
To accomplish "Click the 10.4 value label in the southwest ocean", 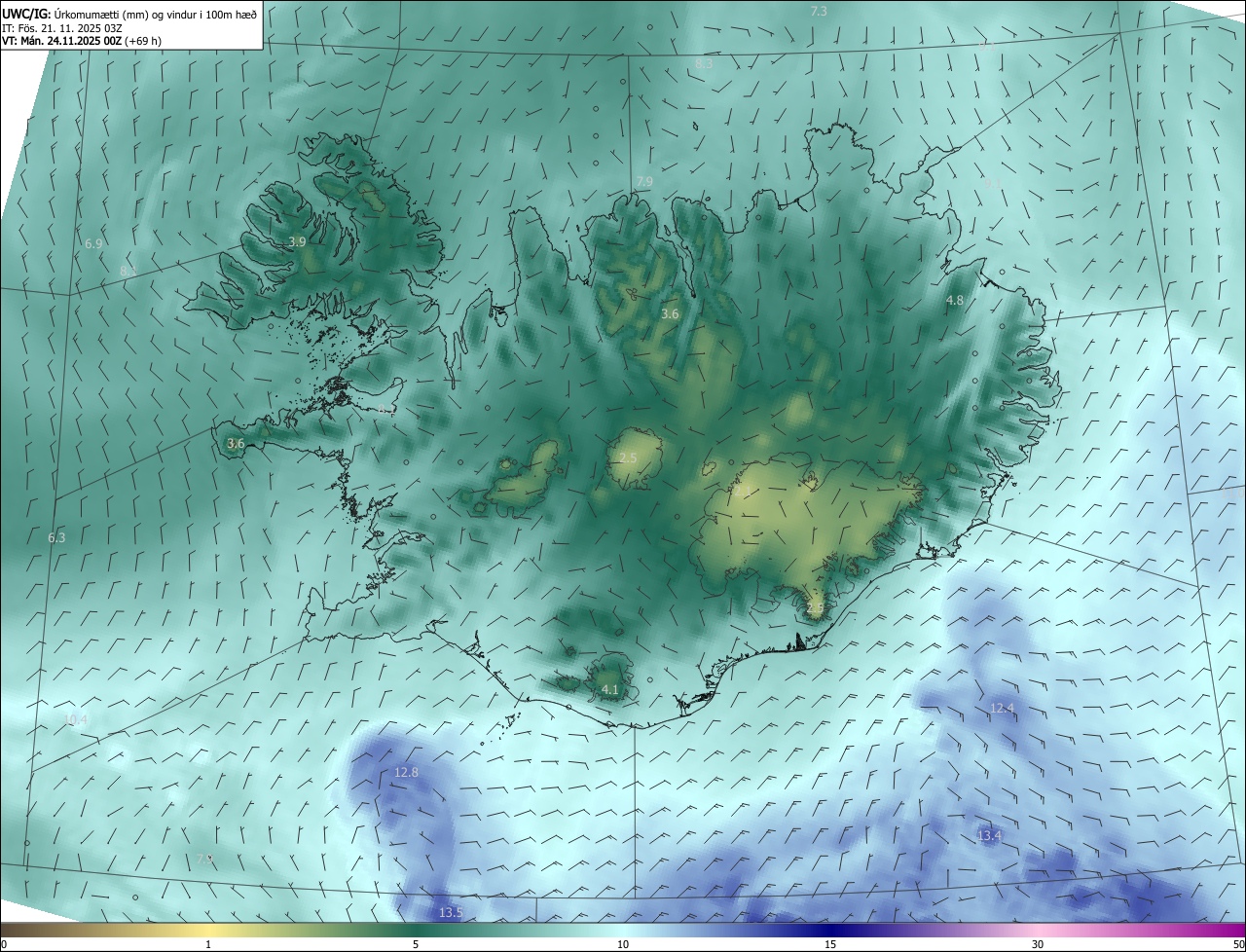I will pos(76,720).
